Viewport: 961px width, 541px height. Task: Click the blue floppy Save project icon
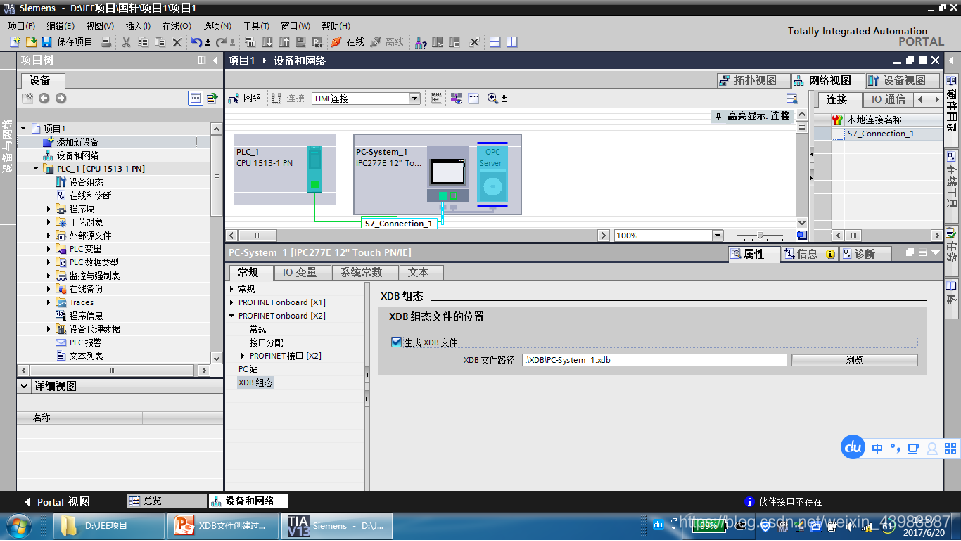(47, 42)
